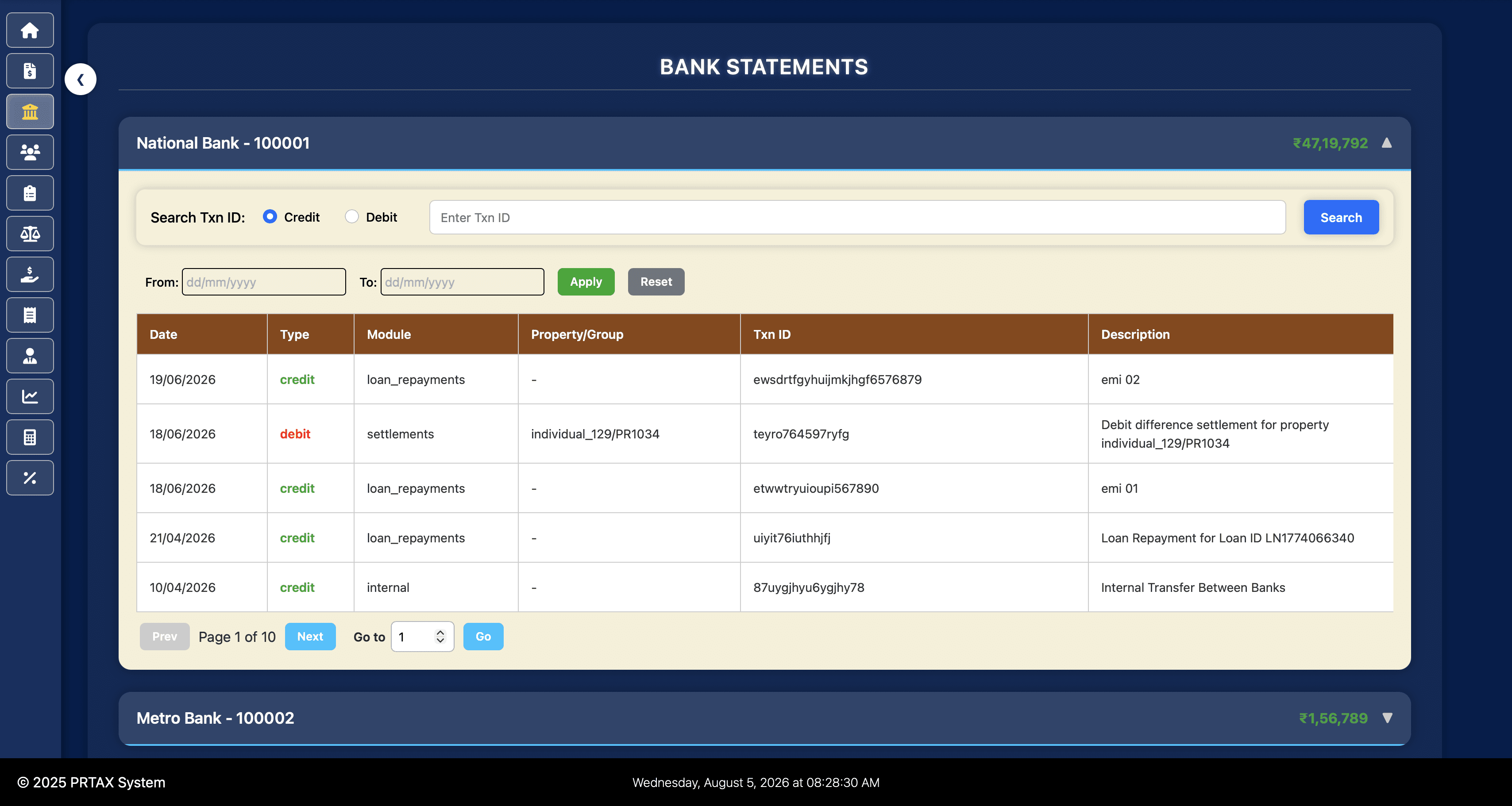Open the invoice dollar document icon
1512x806 pixels.
tap(30, 71)
